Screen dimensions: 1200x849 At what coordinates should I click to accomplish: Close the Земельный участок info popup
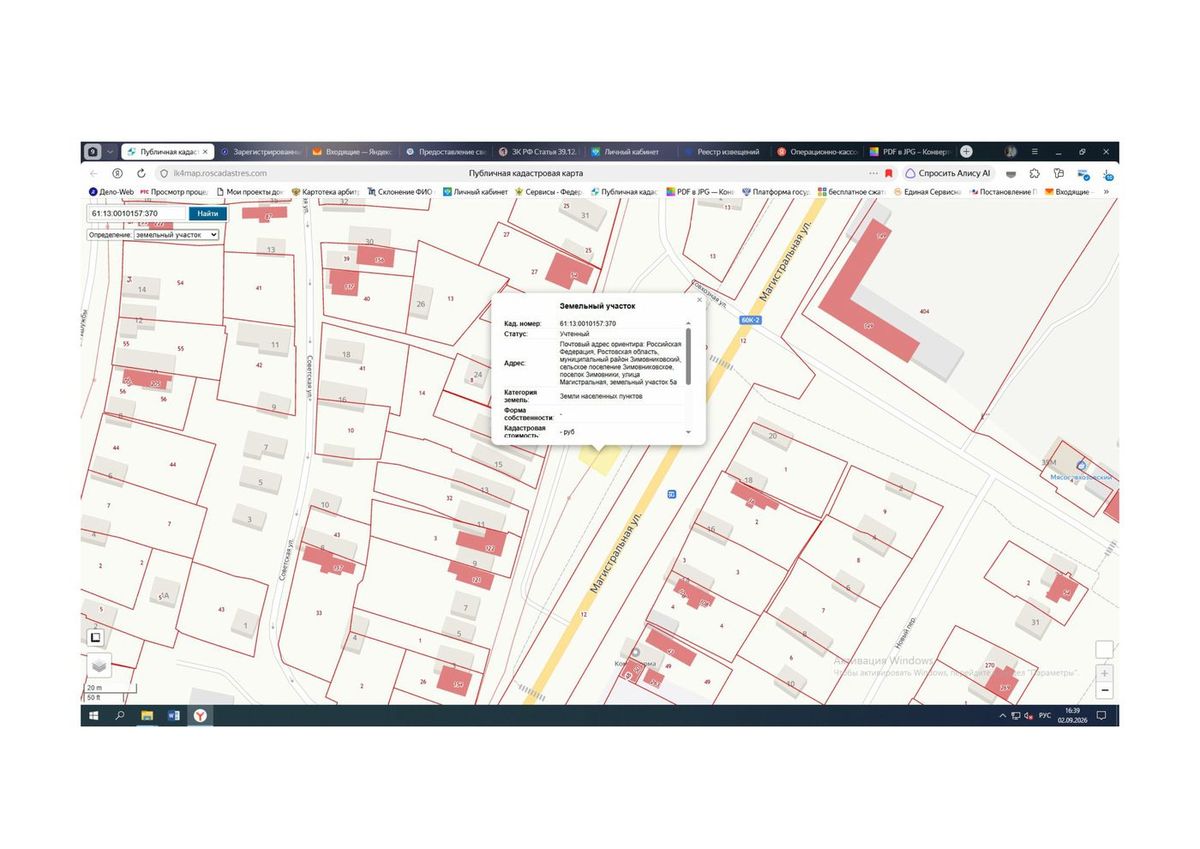[x=699, y=300]
